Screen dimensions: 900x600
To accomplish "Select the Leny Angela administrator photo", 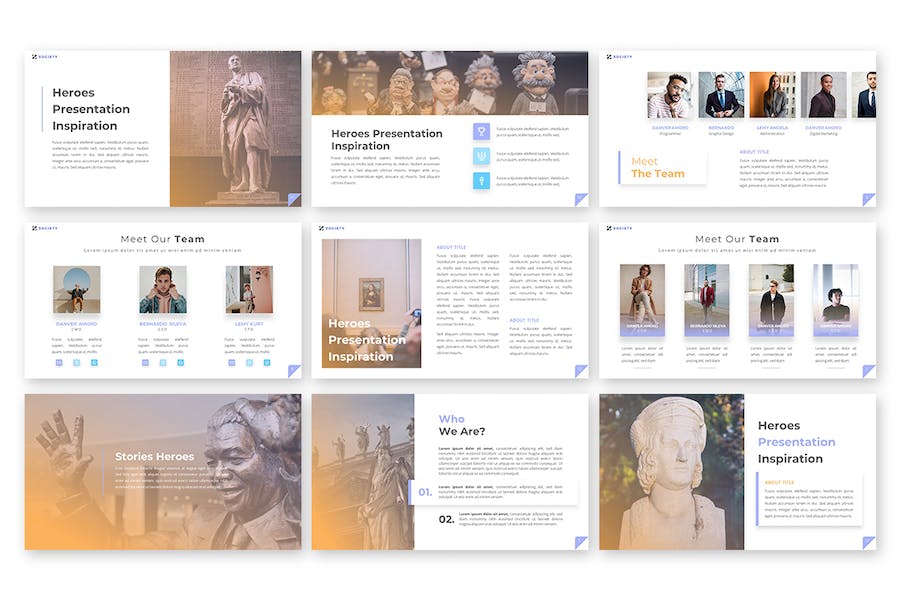I will click(772, 96).
